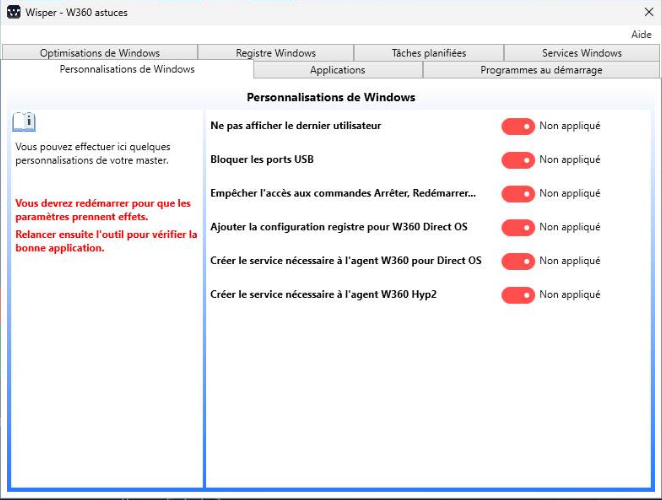Open the Programmes au démarrage tab

pos(541,70)
